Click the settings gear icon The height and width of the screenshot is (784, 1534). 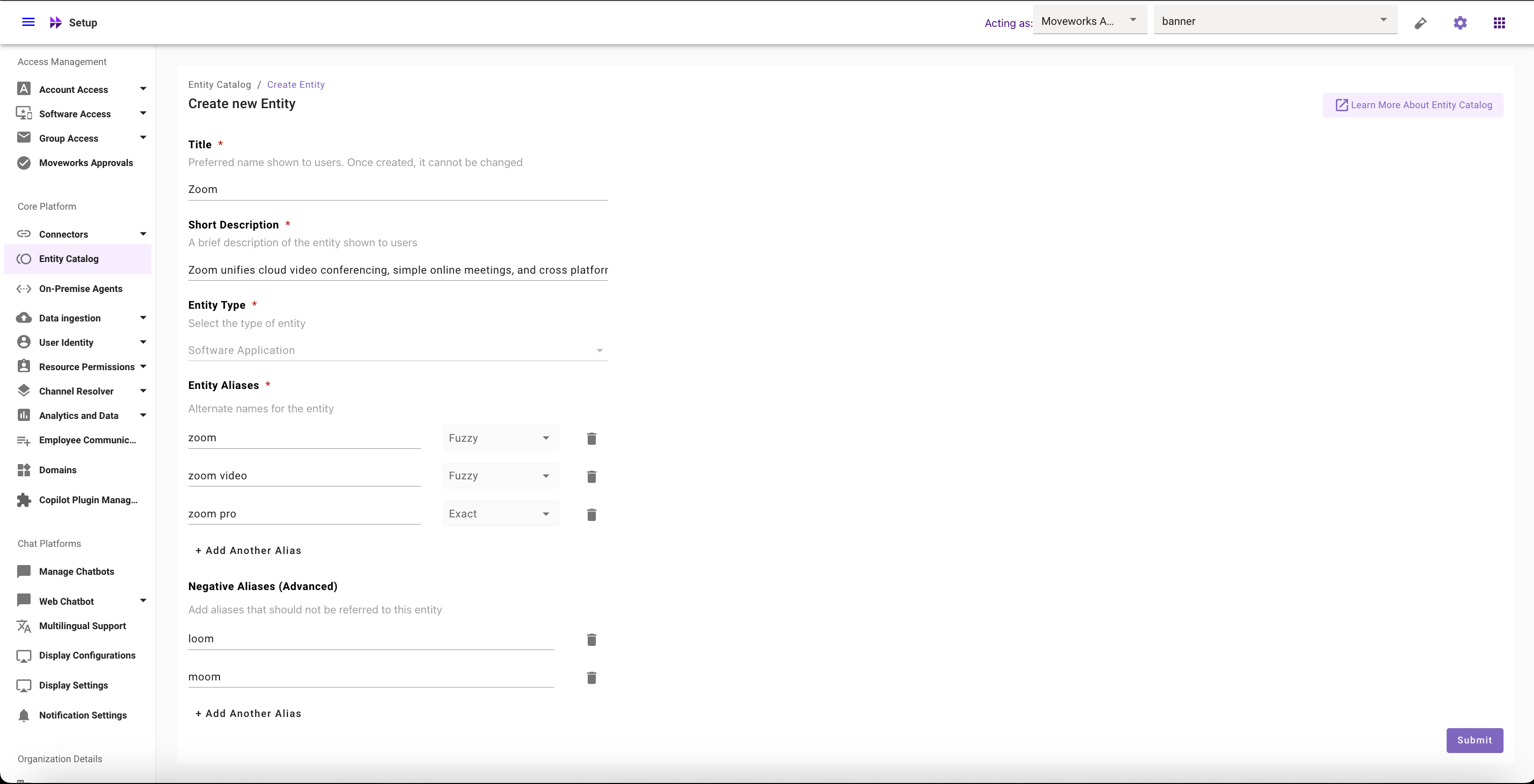click(x=1459, y=23)
